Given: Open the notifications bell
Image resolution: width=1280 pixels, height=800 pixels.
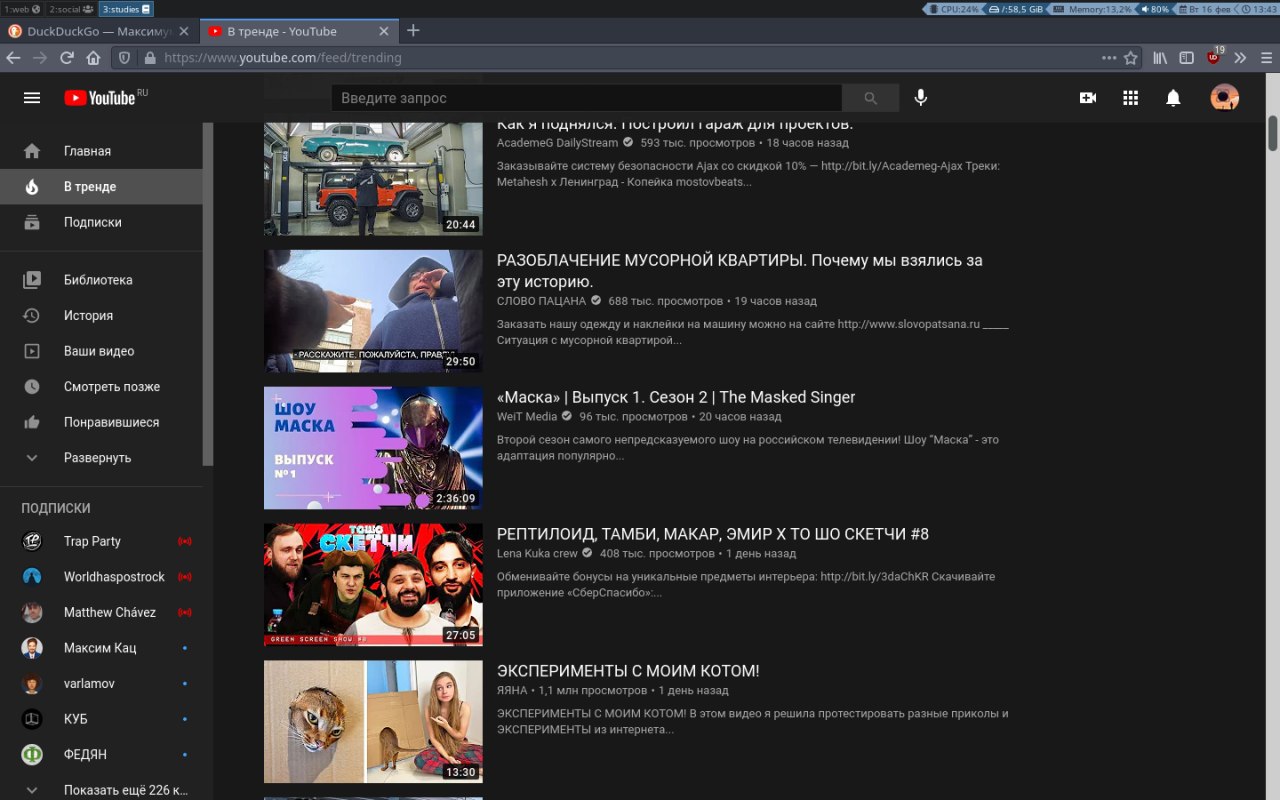Looking at the screenshot, I should click(1173, 98).
